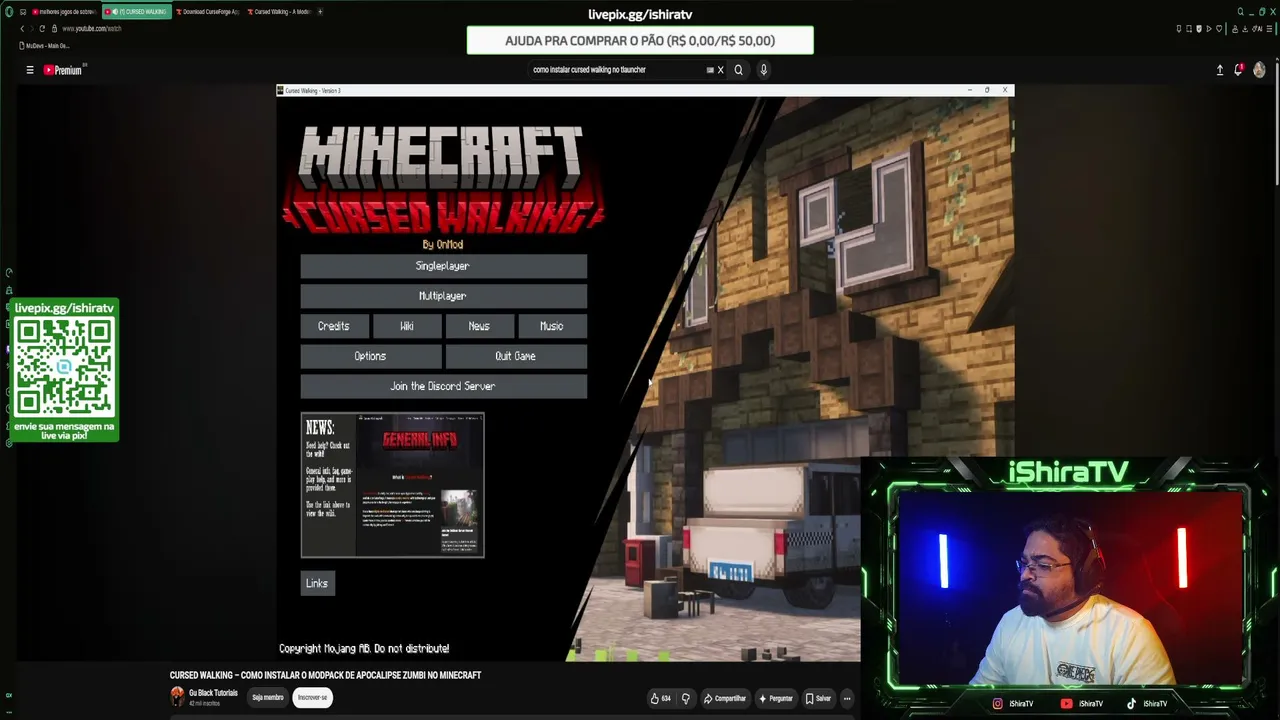Like the video with 634 likes

(x=660, y=698)
